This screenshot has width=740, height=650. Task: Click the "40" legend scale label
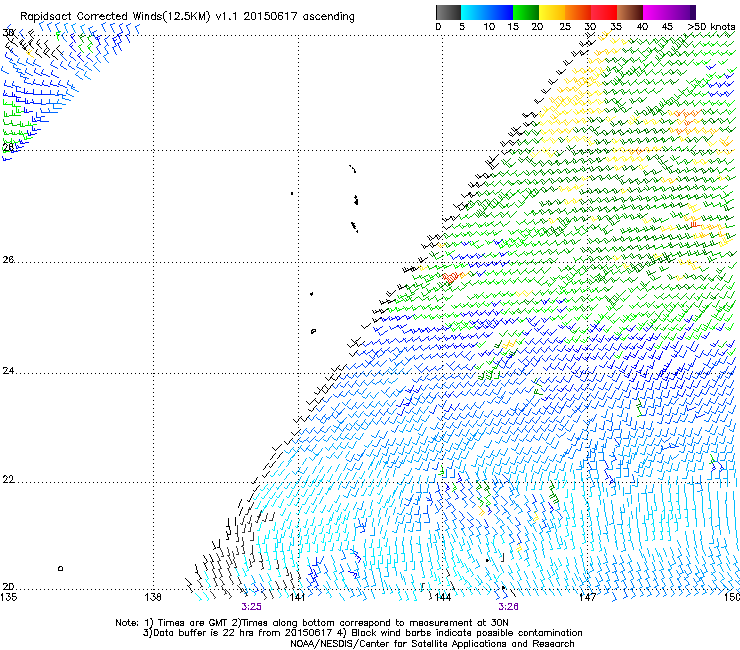click(x=642, y=27)
